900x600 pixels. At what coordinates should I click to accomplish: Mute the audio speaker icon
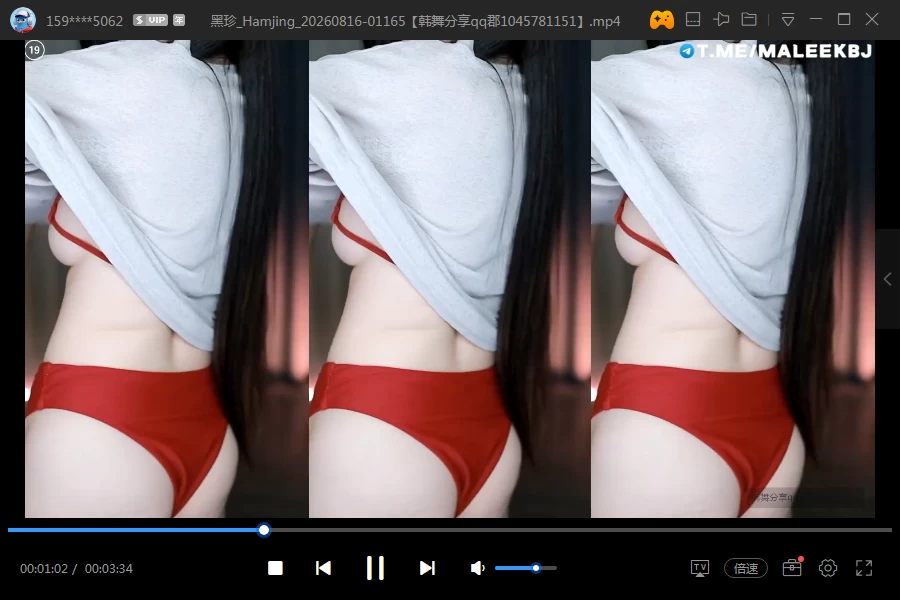click(x=478, y=568)
